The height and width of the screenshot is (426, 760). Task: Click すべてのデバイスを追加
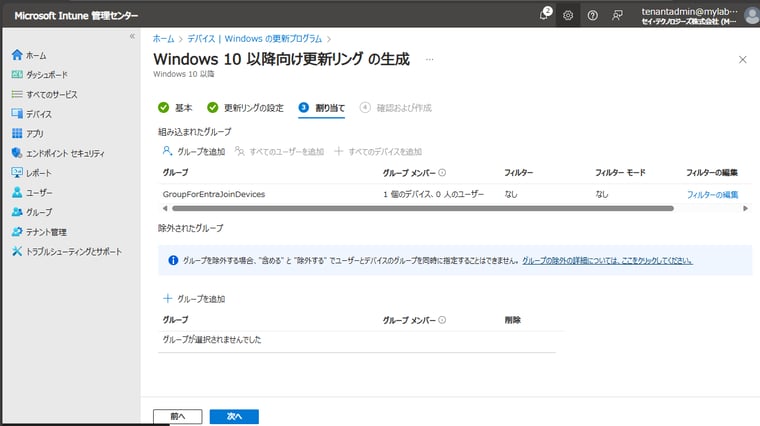pos(378,152)
